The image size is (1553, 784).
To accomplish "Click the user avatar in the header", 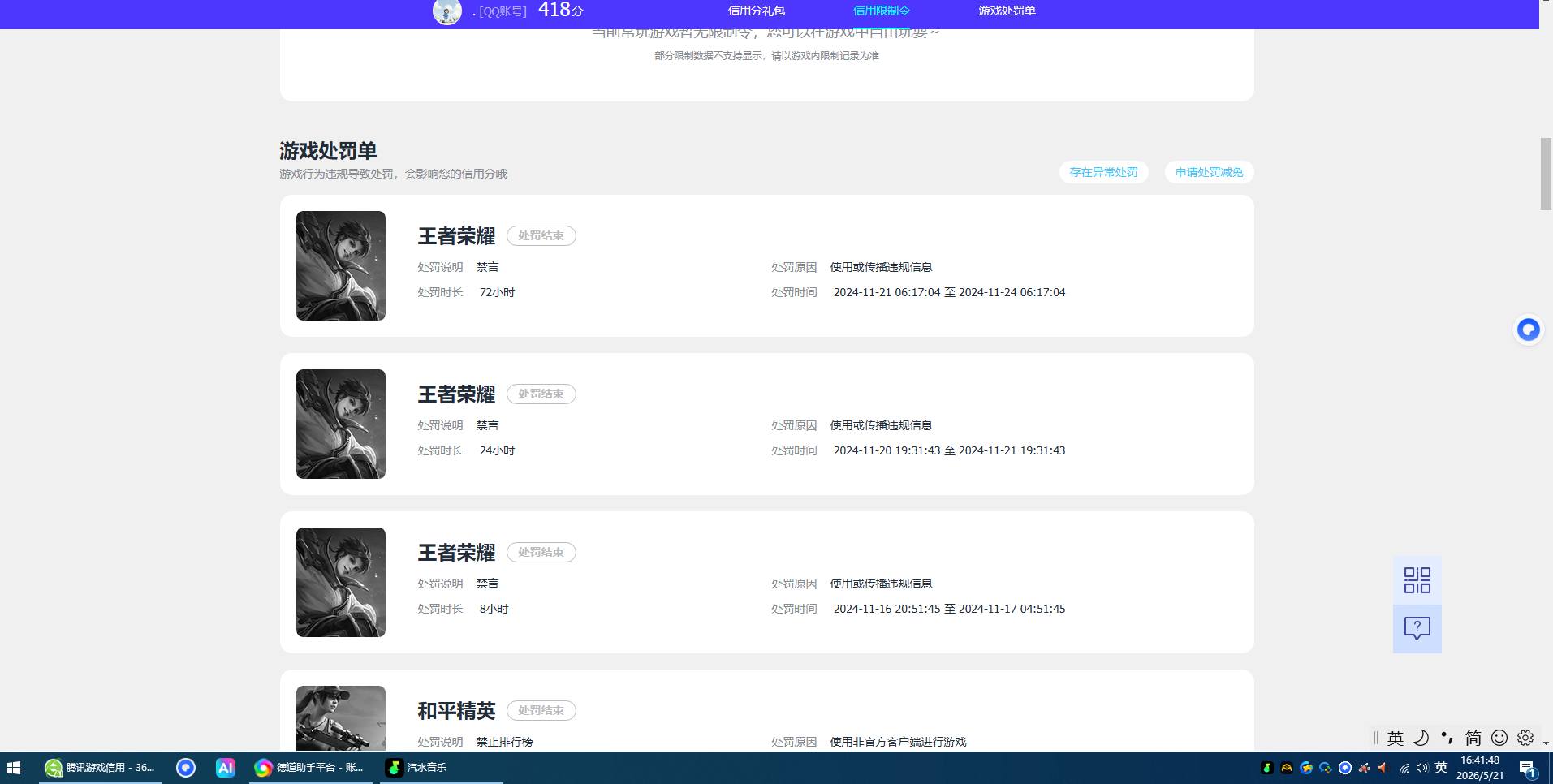I will point(446,11).
